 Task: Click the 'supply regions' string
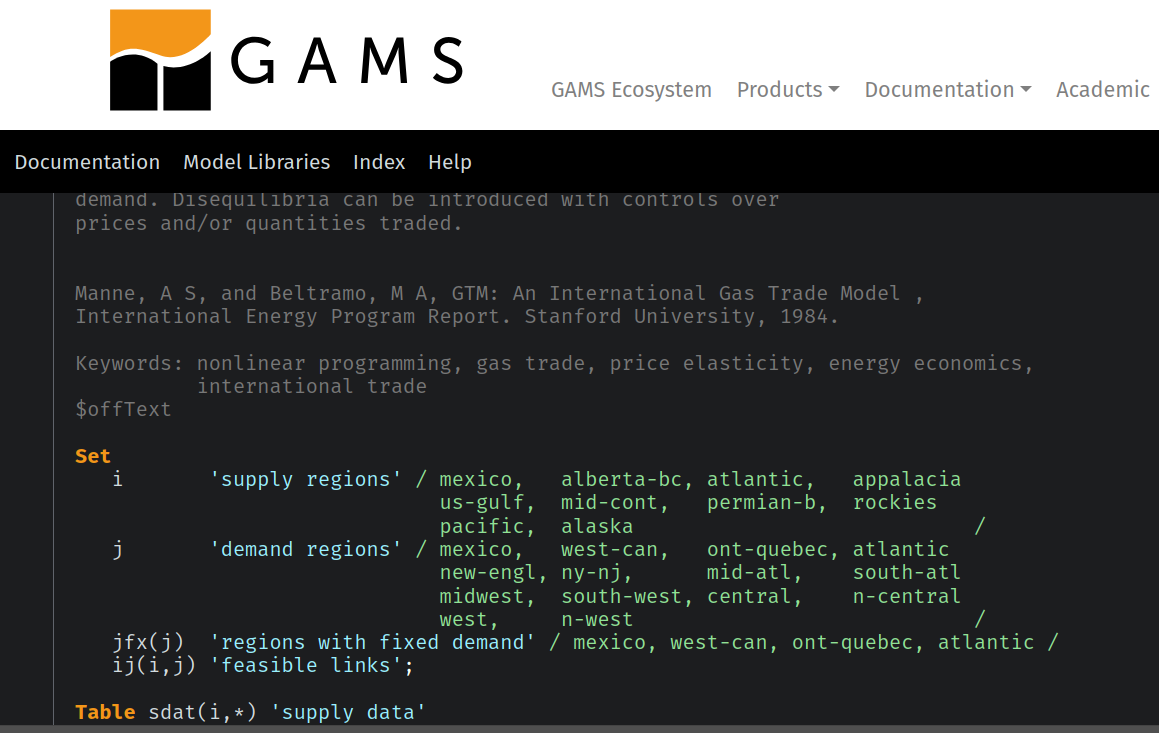(306, 480)
